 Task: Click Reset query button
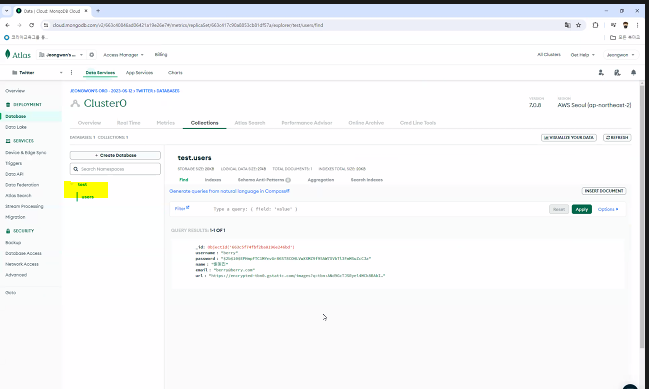559,209
